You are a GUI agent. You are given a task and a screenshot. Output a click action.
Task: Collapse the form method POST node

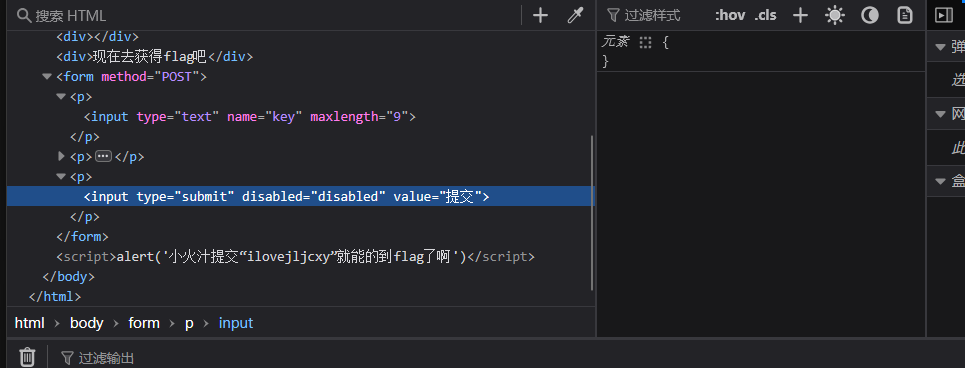coord(47,77)
